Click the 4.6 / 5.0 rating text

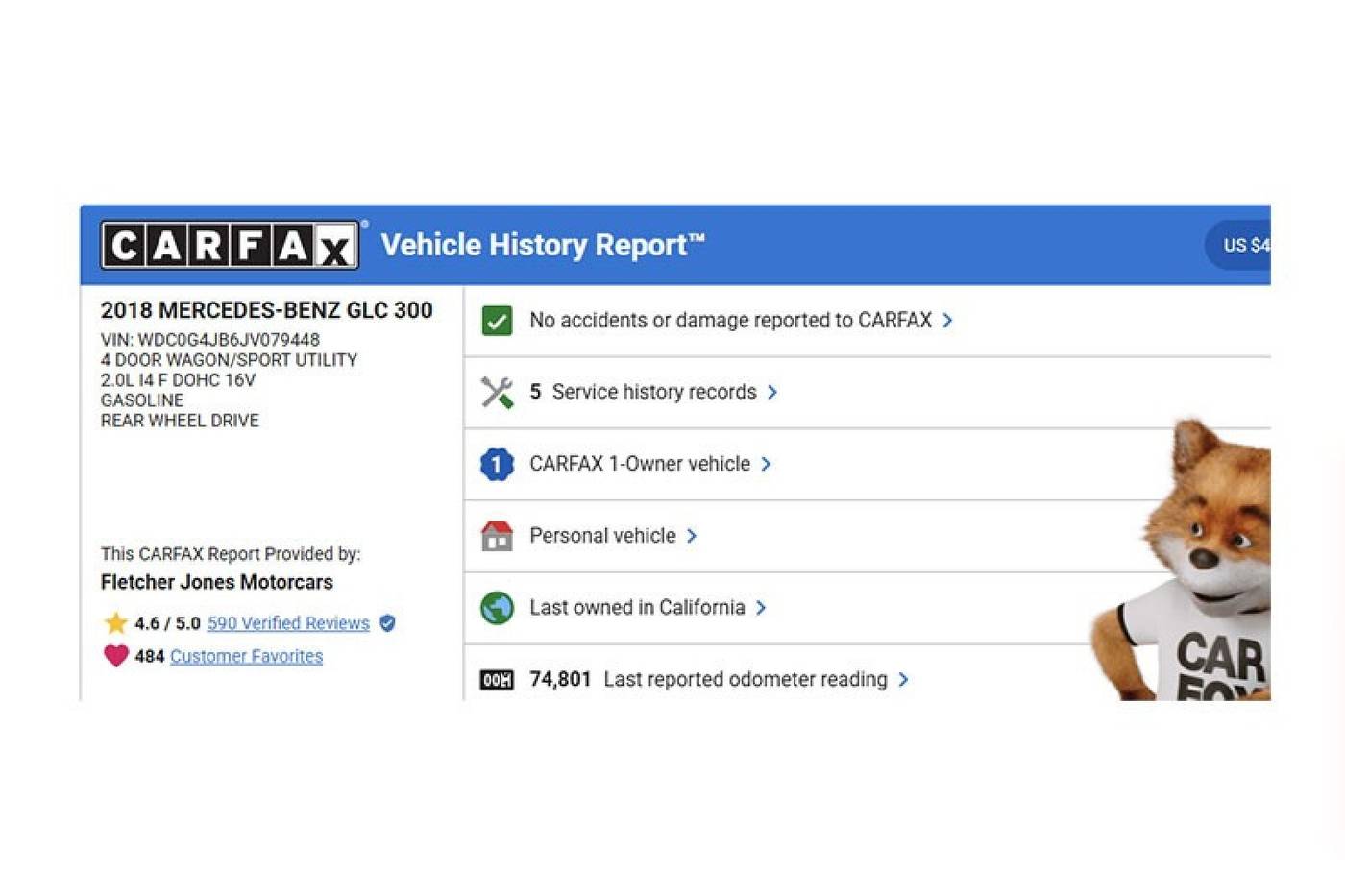(x=167, y=623)
